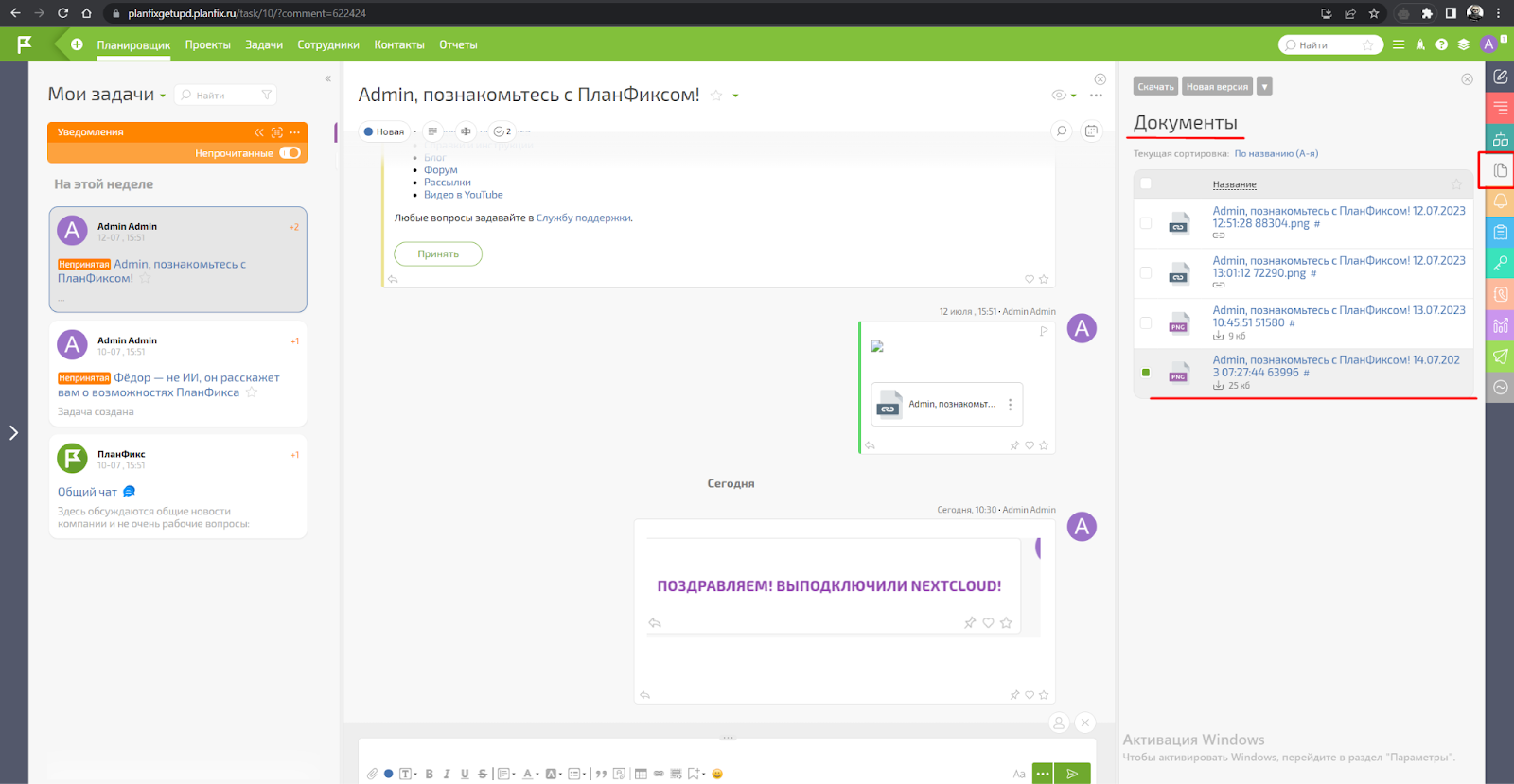The height and width of the screenshot is (784, 1514).
Task: Open Контакты menu
Action: 399,44
